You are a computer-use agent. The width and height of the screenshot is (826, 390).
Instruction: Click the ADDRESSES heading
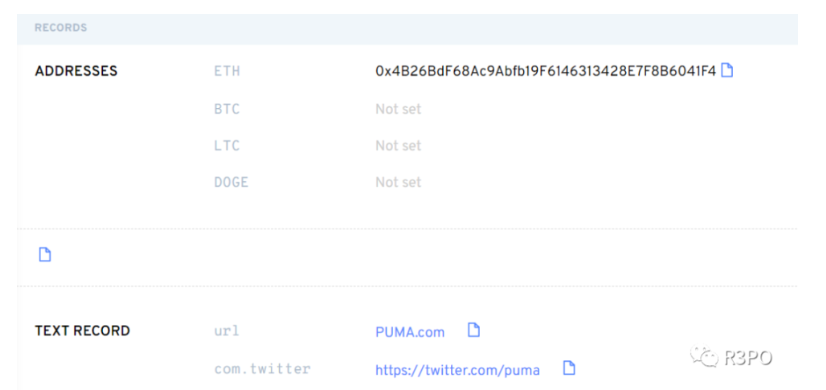[x=76, y=71]
